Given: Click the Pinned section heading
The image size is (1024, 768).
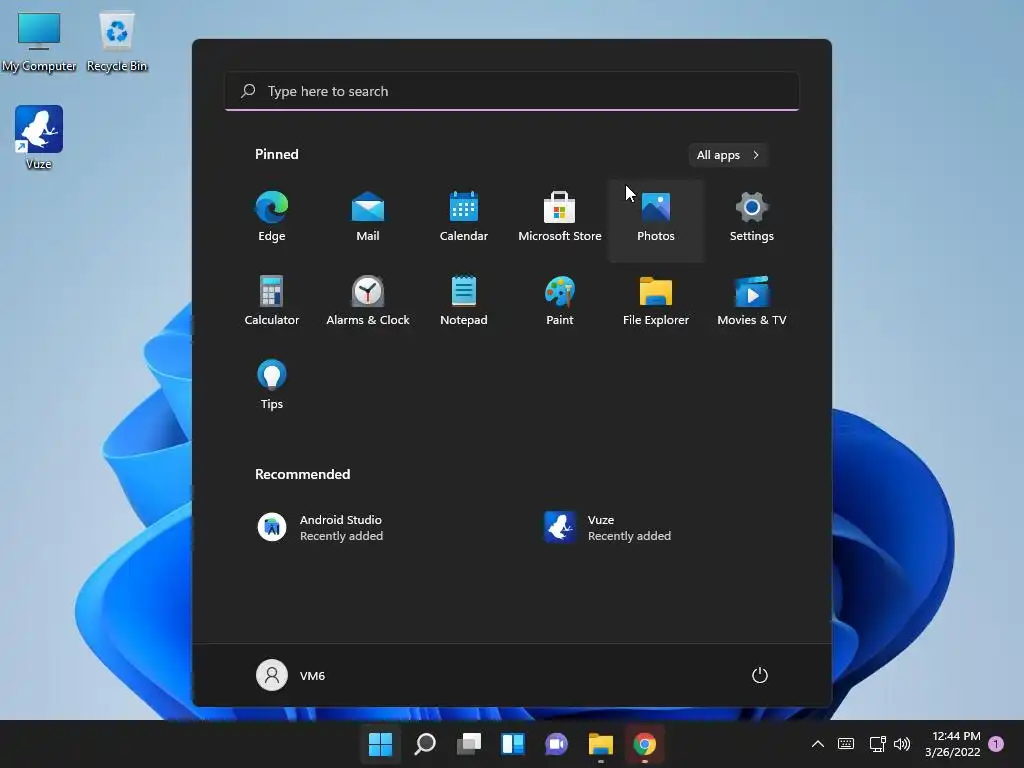Looking at the screenshot, I should tap(277, 154).
